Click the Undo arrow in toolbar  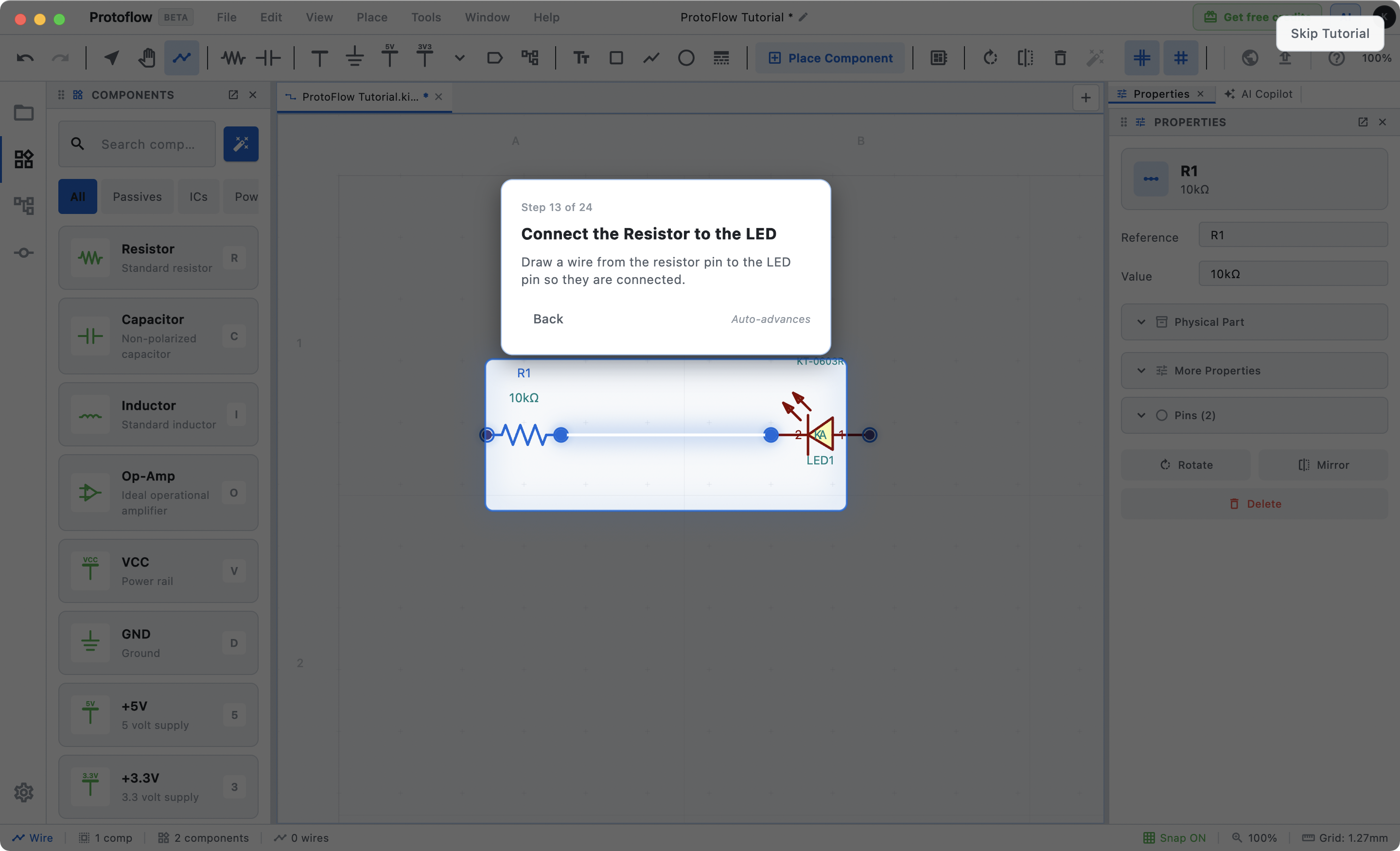(25, 58)
